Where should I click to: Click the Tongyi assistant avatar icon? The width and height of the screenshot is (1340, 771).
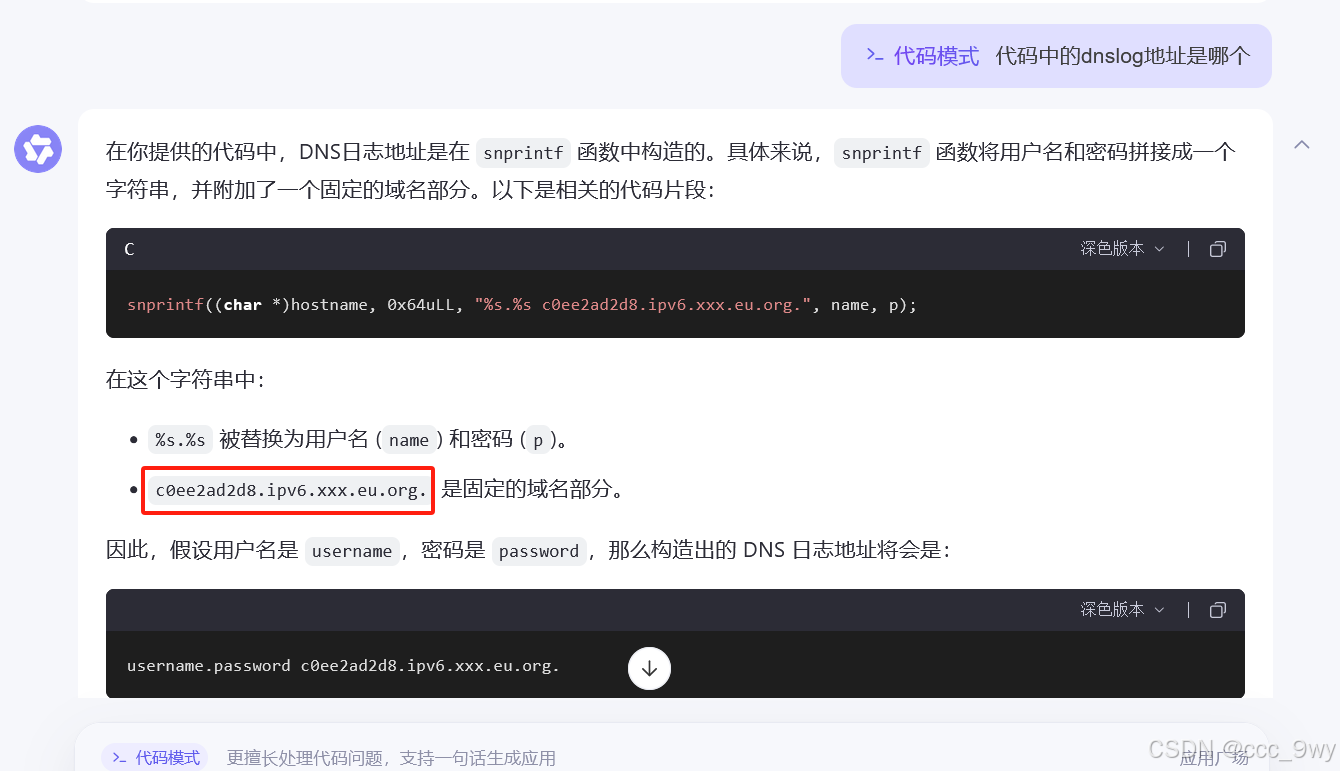tap(38, 150)
